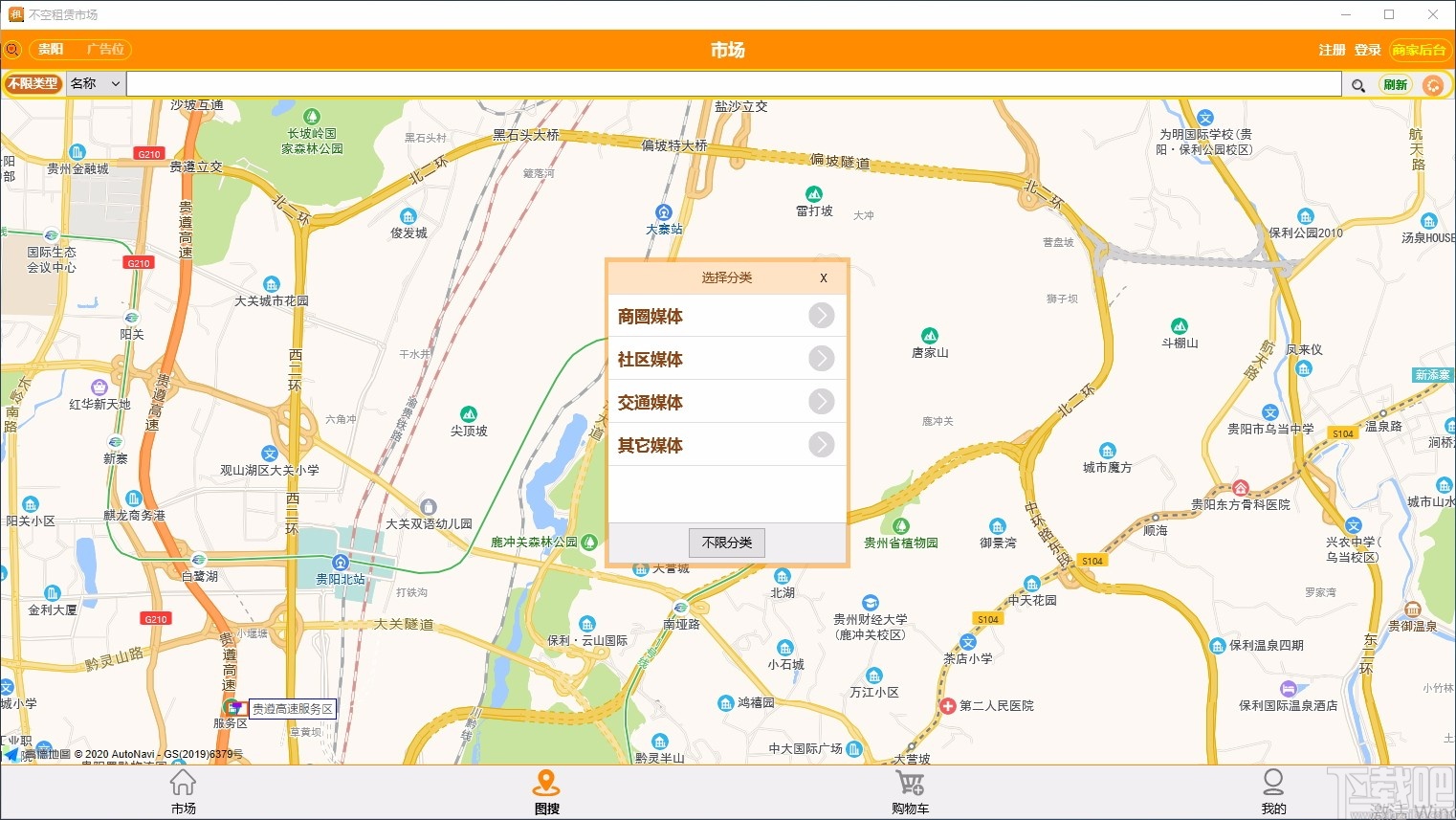Click the 俊发城 residential marker
The width and height of the screenshot is (1456, 820).
coord(408,216)
